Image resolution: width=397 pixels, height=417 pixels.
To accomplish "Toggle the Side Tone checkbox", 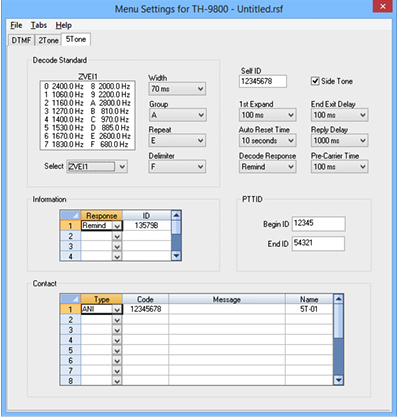I will [315, 81].
